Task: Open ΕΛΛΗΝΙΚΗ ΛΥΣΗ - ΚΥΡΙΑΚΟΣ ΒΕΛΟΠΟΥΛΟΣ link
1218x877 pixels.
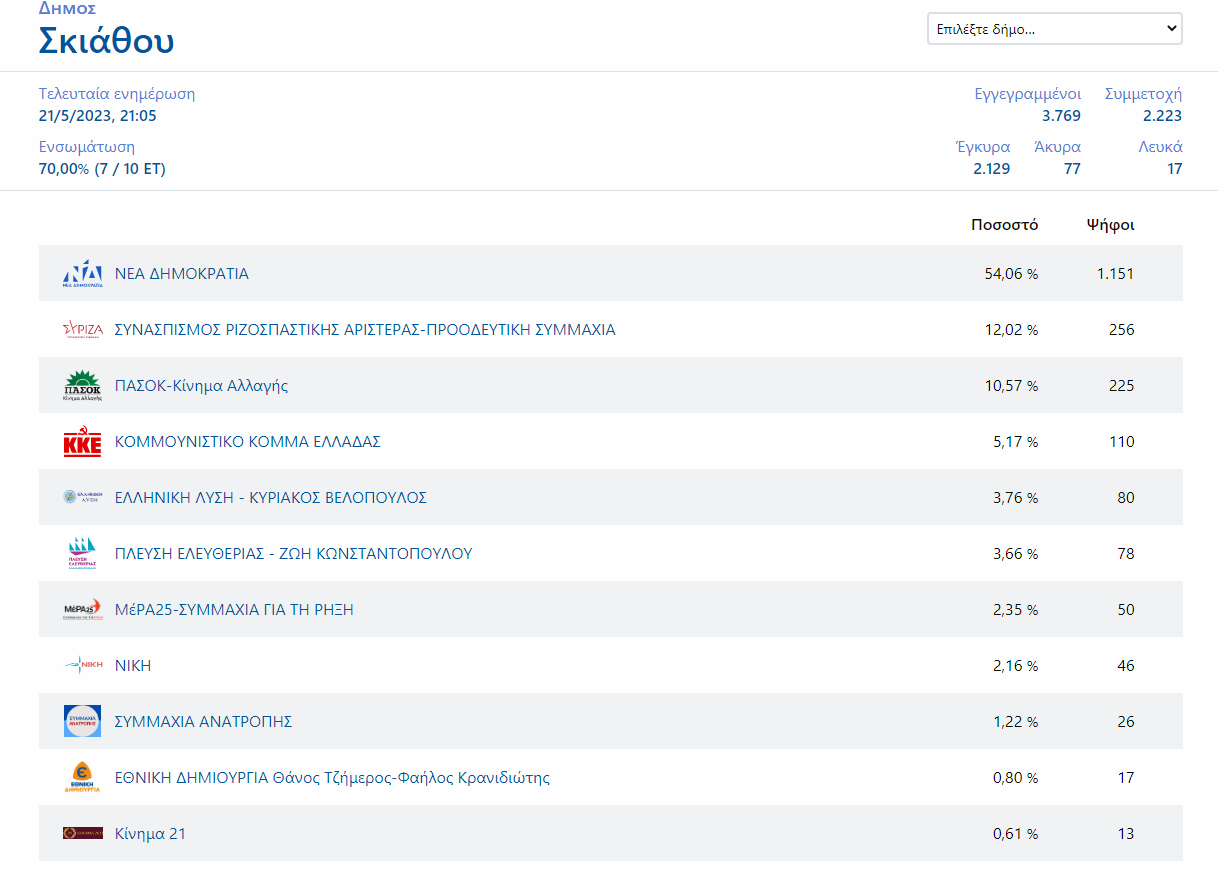Action: [x=271, y=498]
